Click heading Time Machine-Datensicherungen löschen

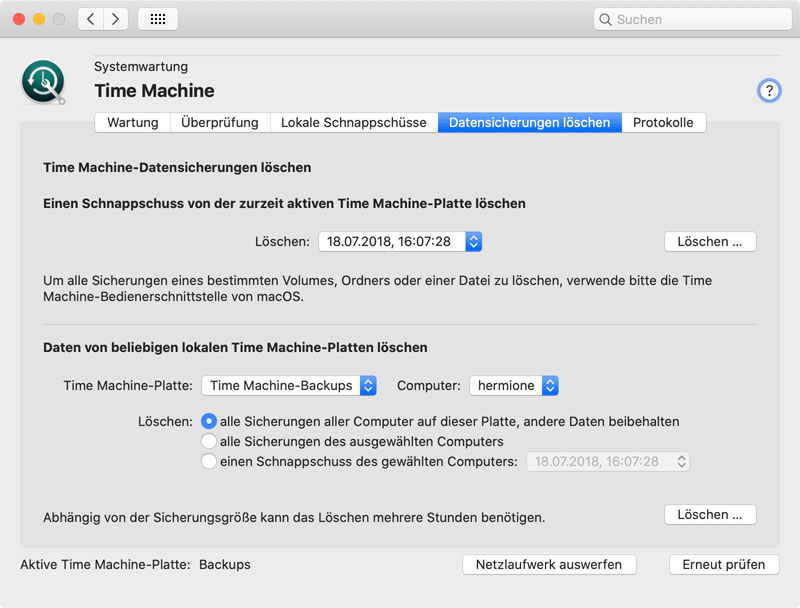click(x=177, y=167)
